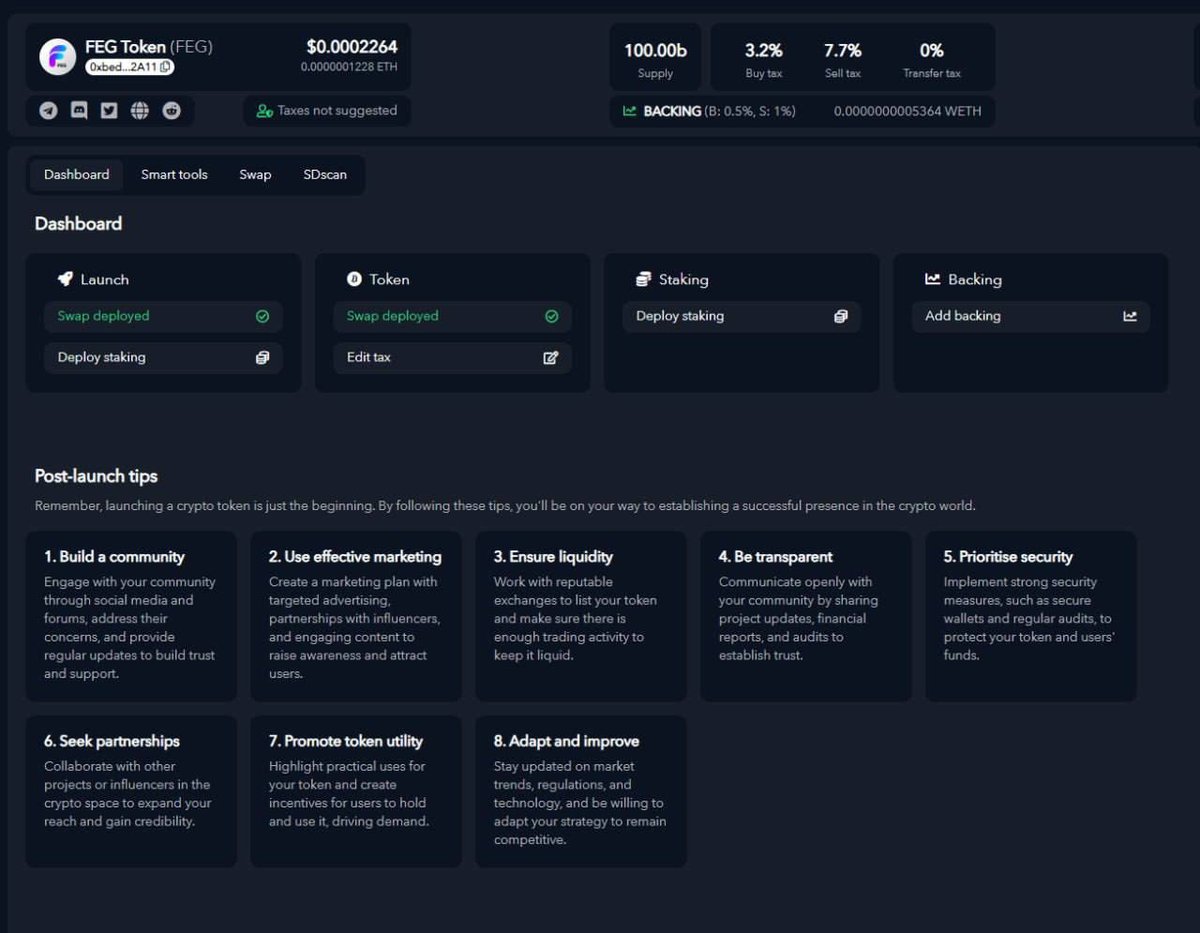Click the Taxes not suggested badge
This screenshot has height=933, width=1200.
tap(327, 111)
